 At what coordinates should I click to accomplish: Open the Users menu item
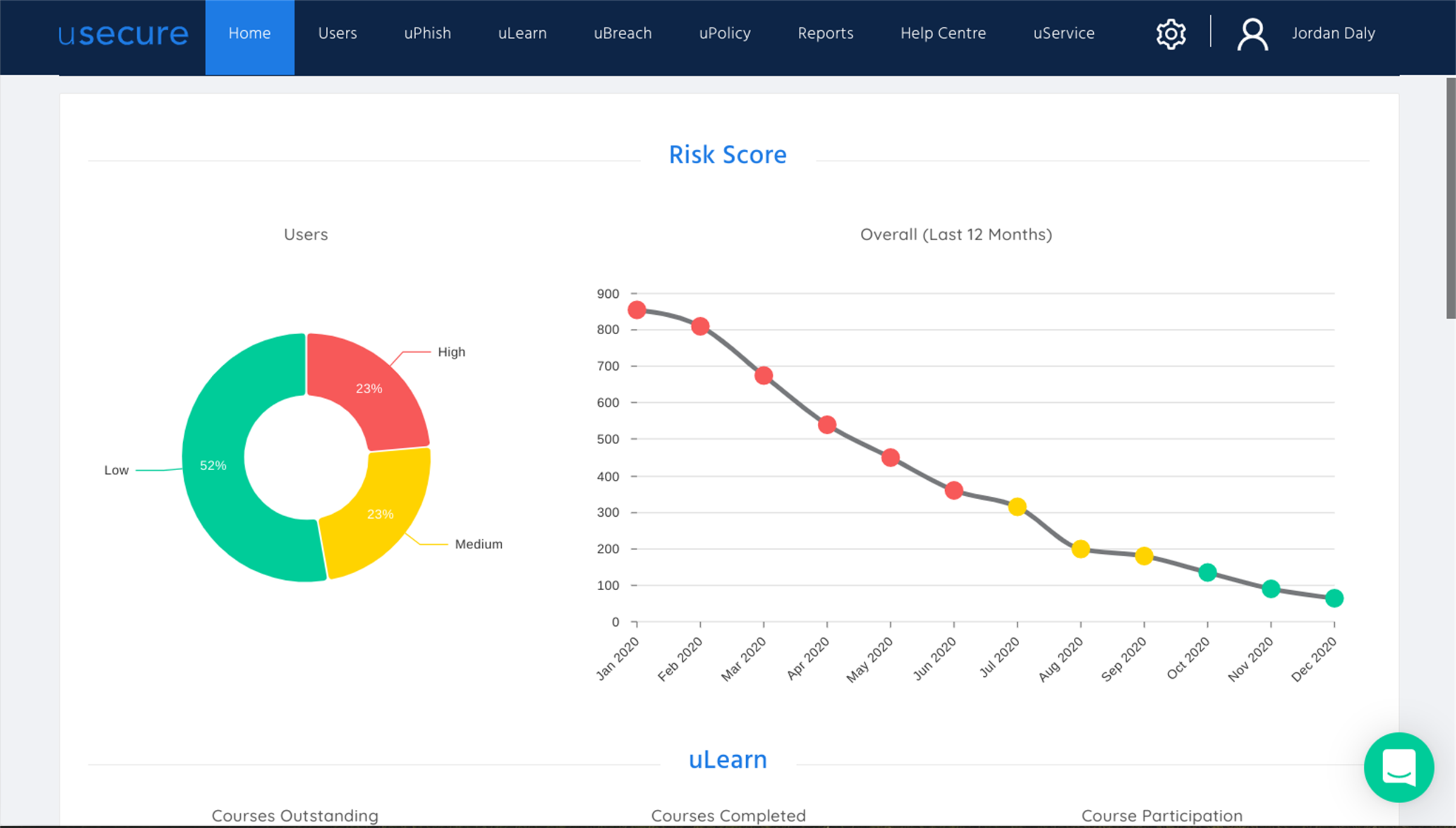coord(337,33)
